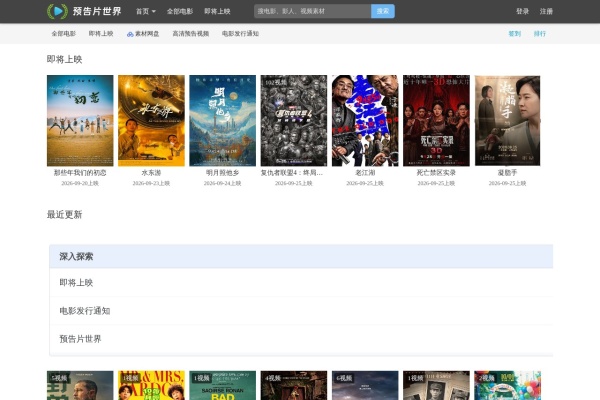Image resolution: width=600 pixels, height=400 pixels.
Task: Open the 那些年我们的初恋 poster
Action: click(80, 121)
